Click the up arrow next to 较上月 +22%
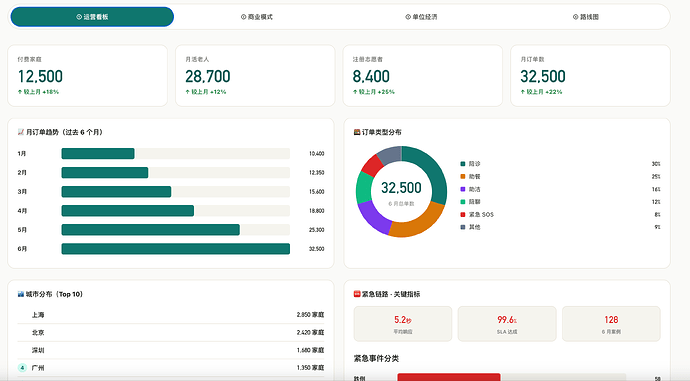 pos(523,92)
